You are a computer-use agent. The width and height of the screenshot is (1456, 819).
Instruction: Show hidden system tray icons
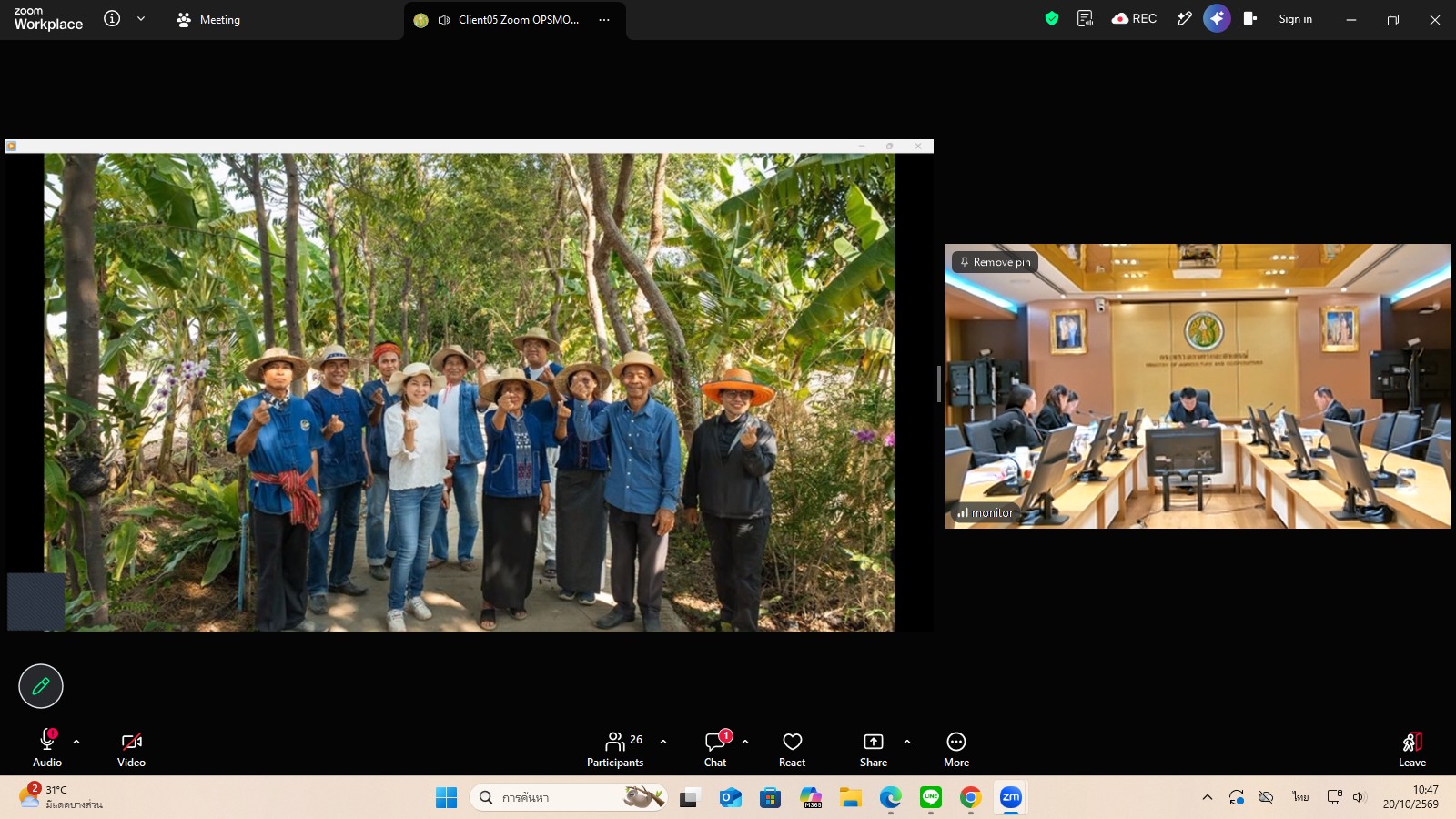pos(1208,797)
